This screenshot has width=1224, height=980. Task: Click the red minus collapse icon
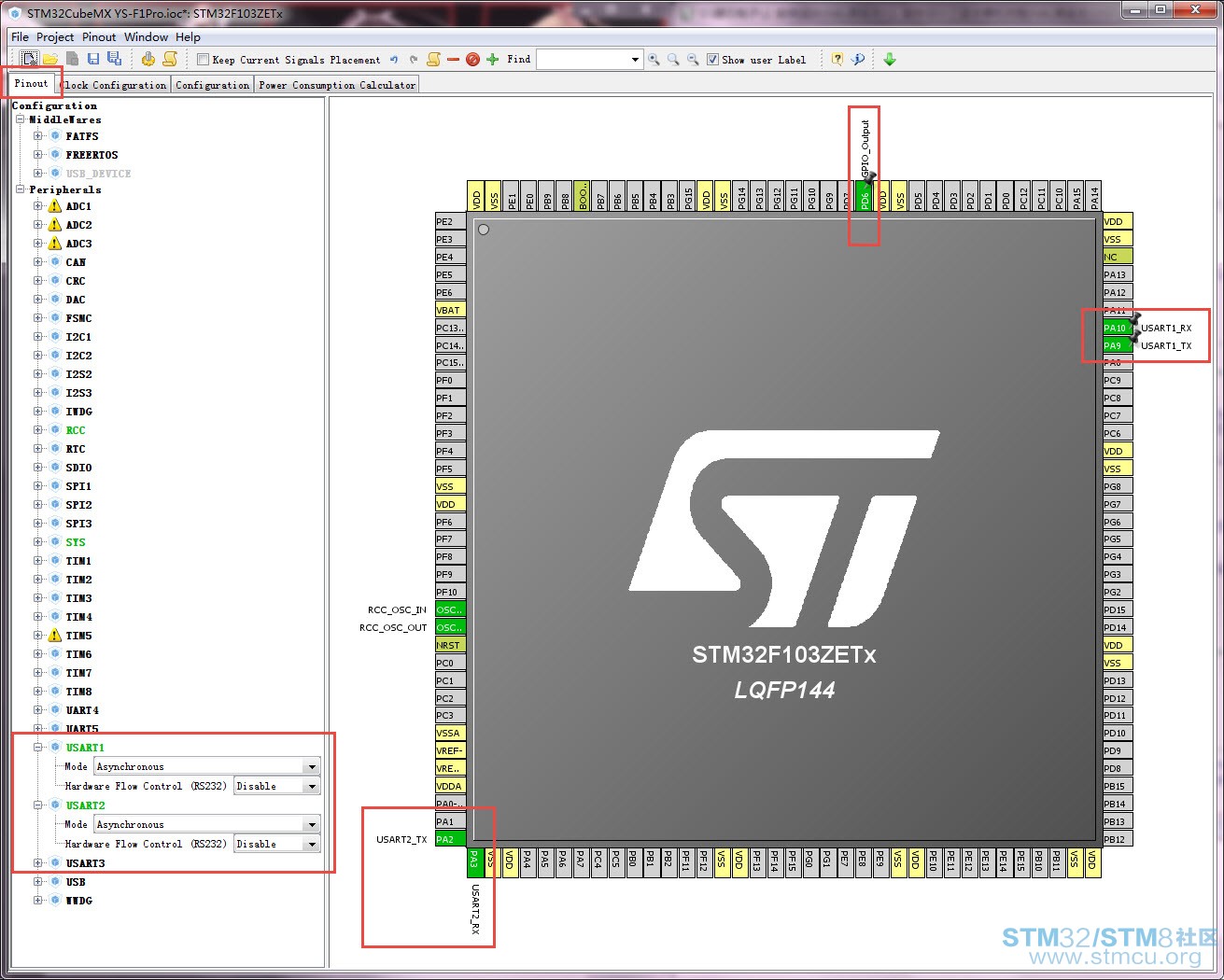tap(453, 60)
